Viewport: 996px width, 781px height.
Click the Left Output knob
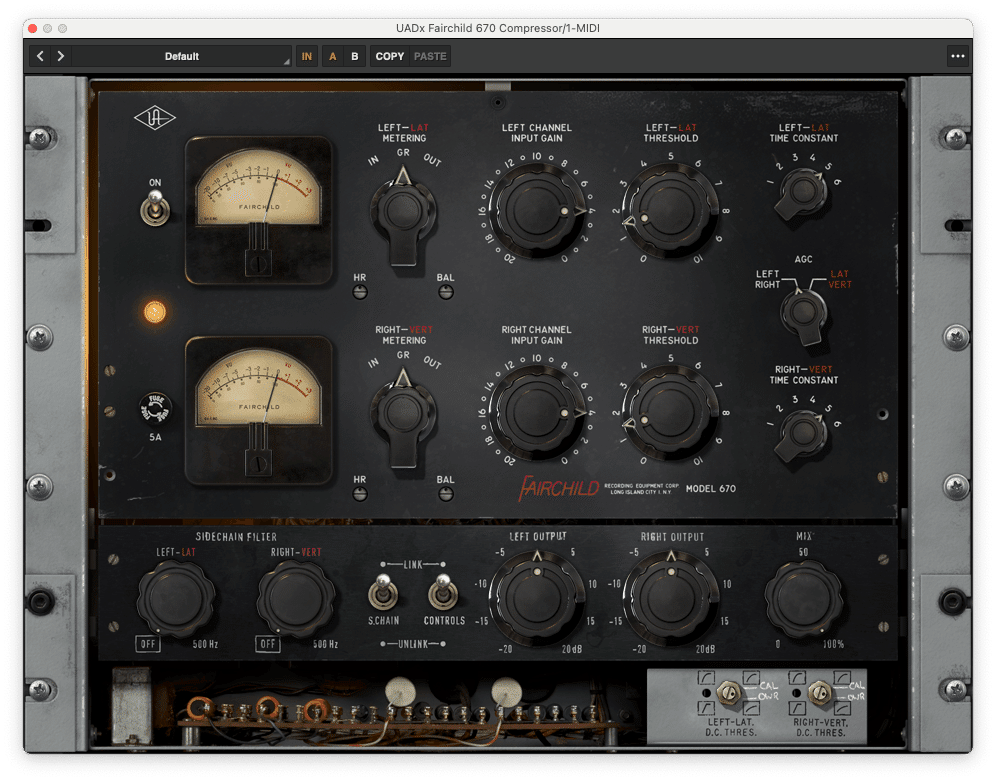537,598
